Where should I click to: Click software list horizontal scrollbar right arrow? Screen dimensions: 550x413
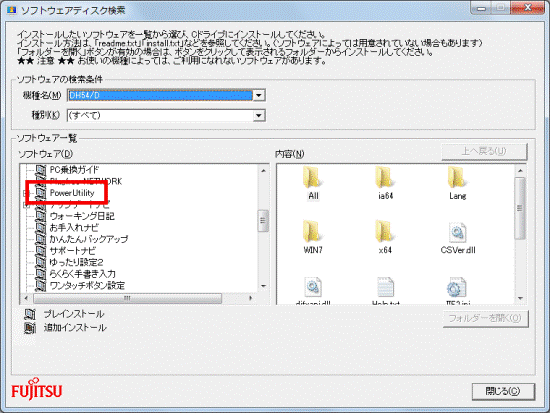click(250, 298)
